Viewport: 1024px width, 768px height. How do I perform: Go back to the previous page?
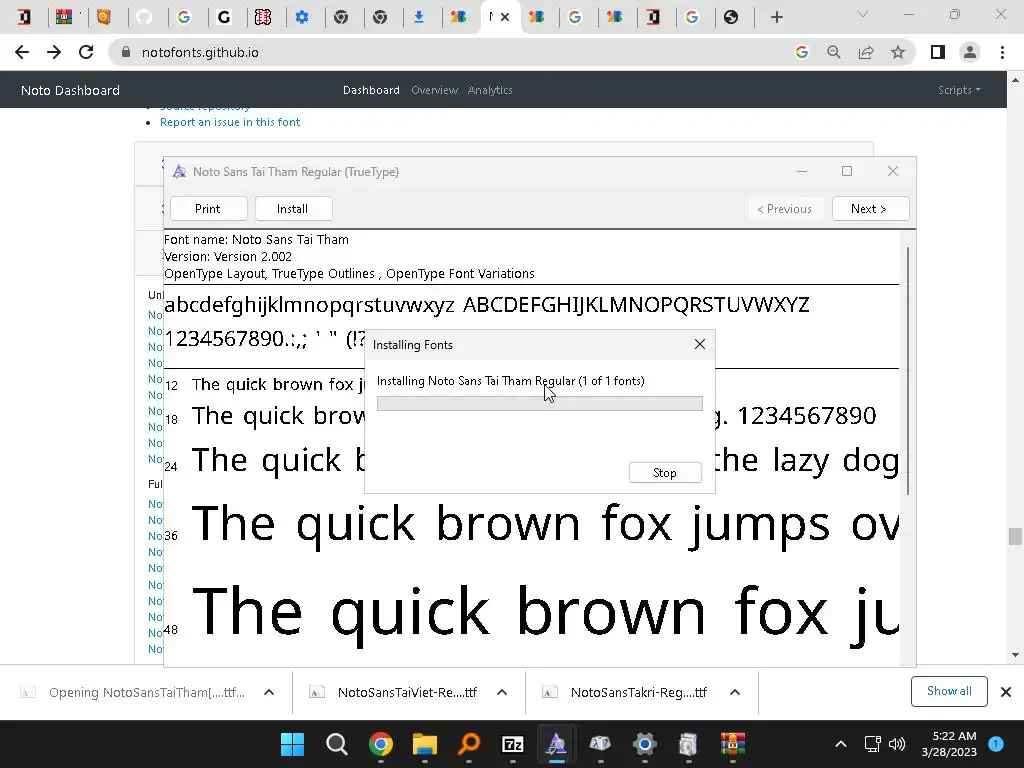pos(22,52)
